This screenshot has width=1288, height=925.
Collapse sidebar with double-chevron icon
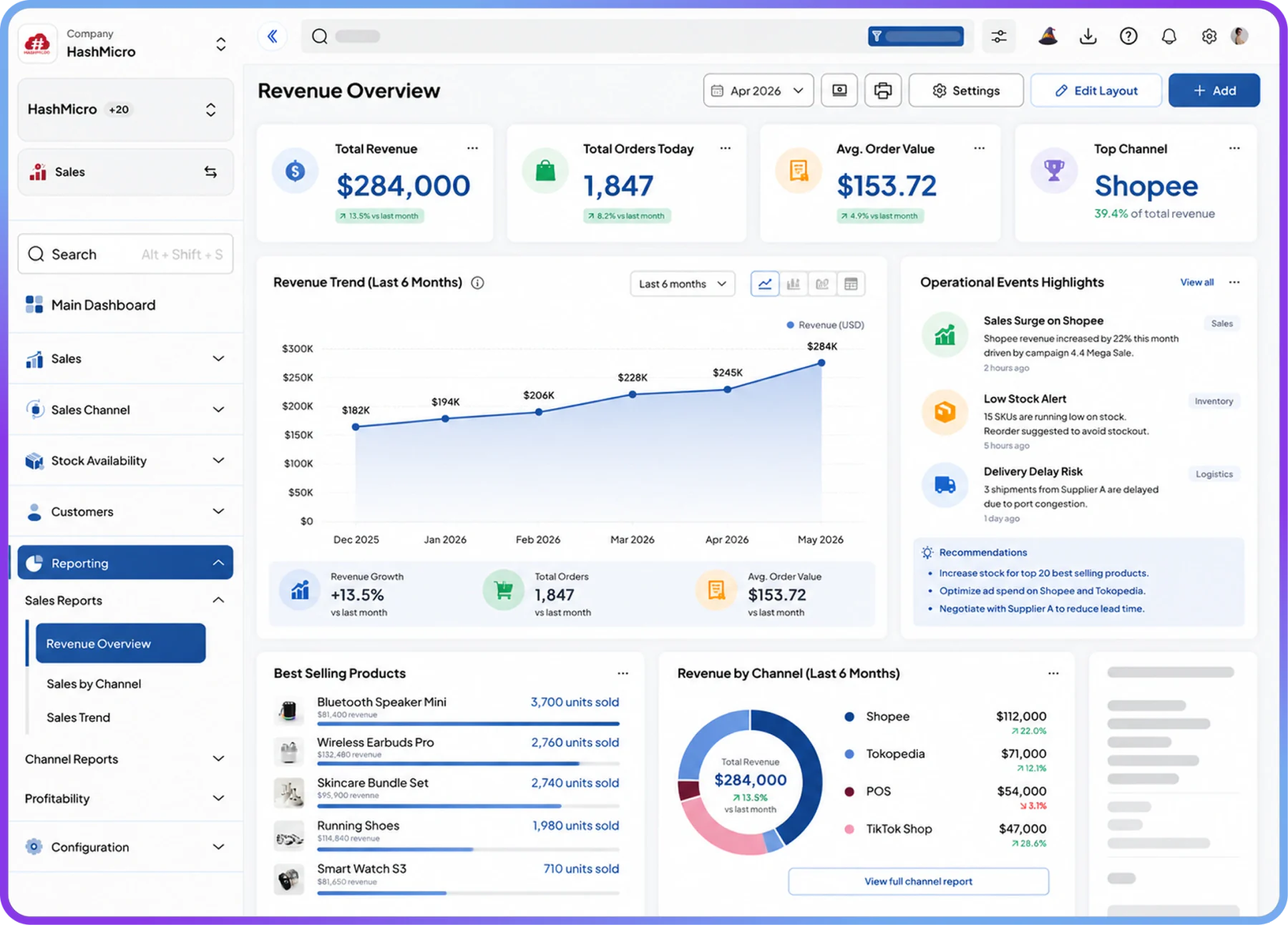273,36
